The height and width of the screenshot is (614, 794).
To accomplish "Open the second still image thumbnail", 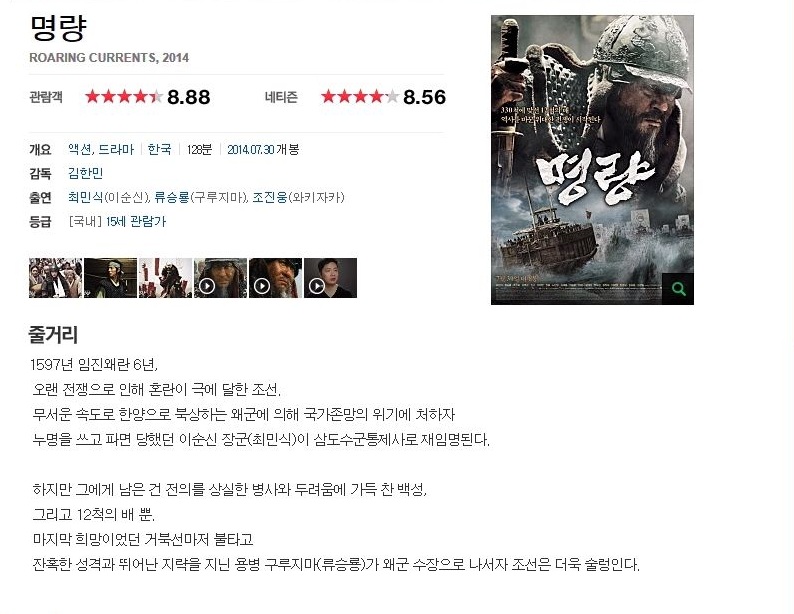I will 110,278.
